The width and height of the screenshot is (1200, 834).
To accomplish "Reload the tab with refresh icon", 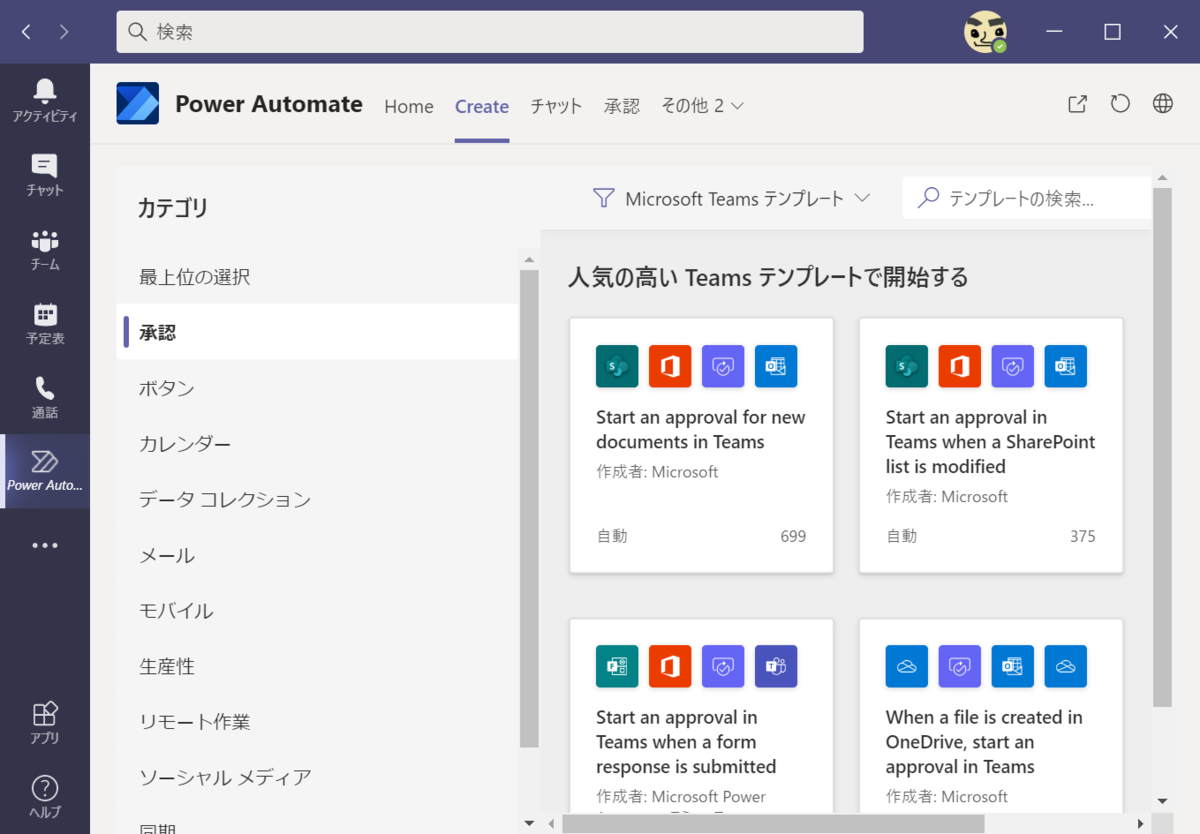I will coord(1120,104).
